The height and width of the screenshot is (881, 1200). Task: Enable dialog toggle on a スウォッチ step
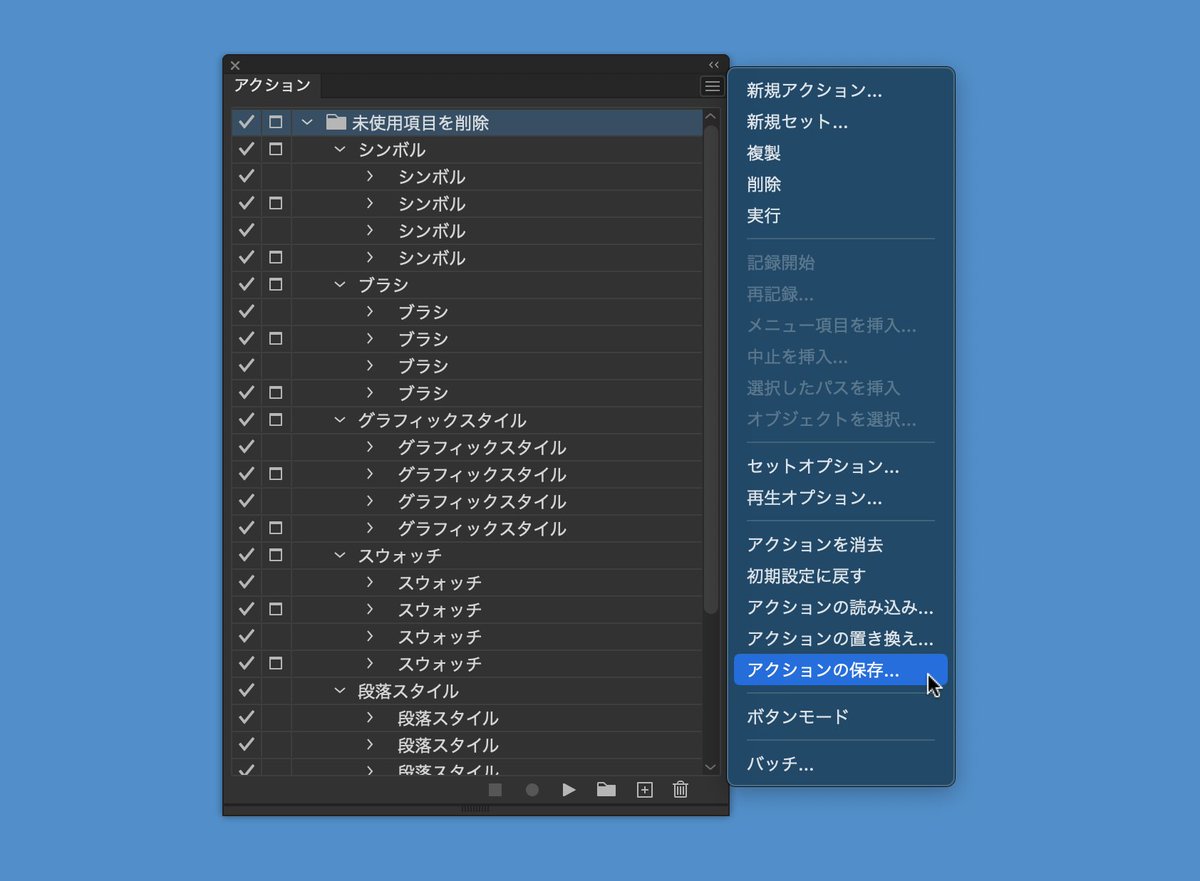click(278, 608)
